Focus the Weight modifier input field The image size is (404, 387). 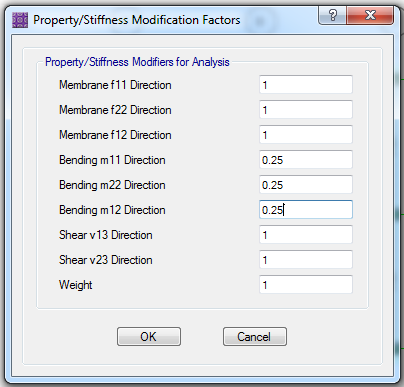coord(306,285)
